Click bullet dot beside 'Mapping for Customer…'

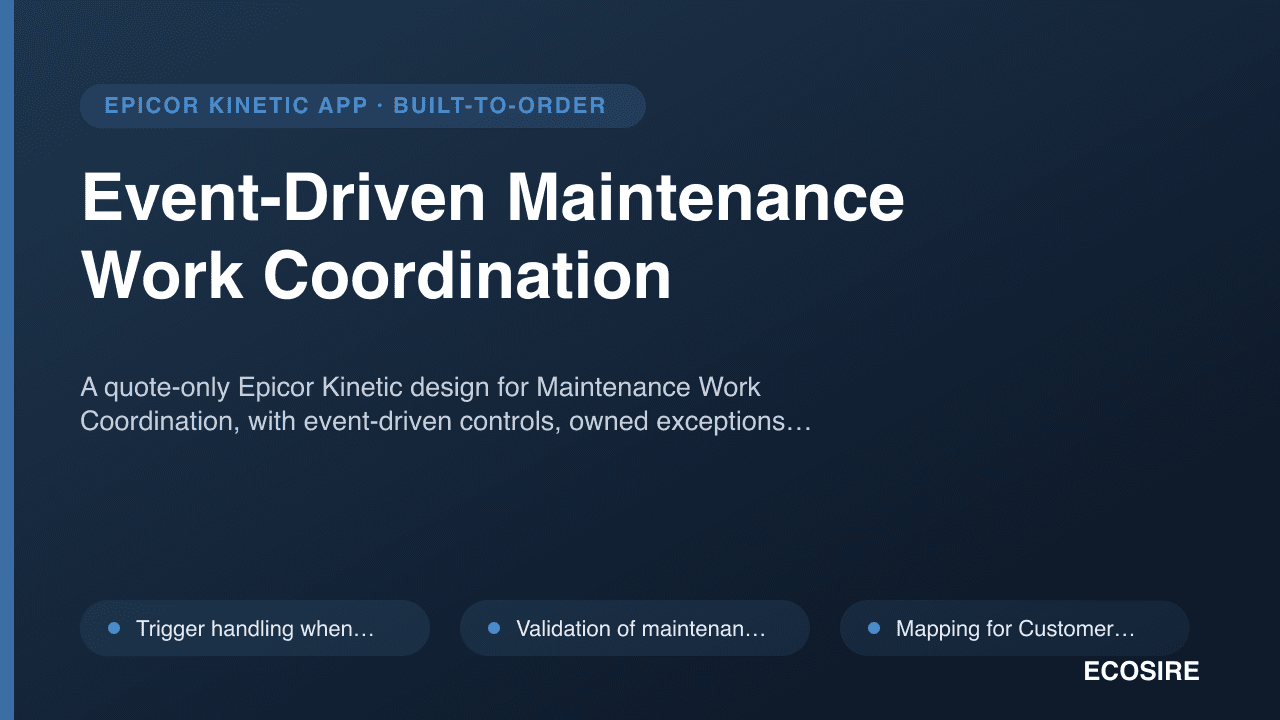coord(874,628)
